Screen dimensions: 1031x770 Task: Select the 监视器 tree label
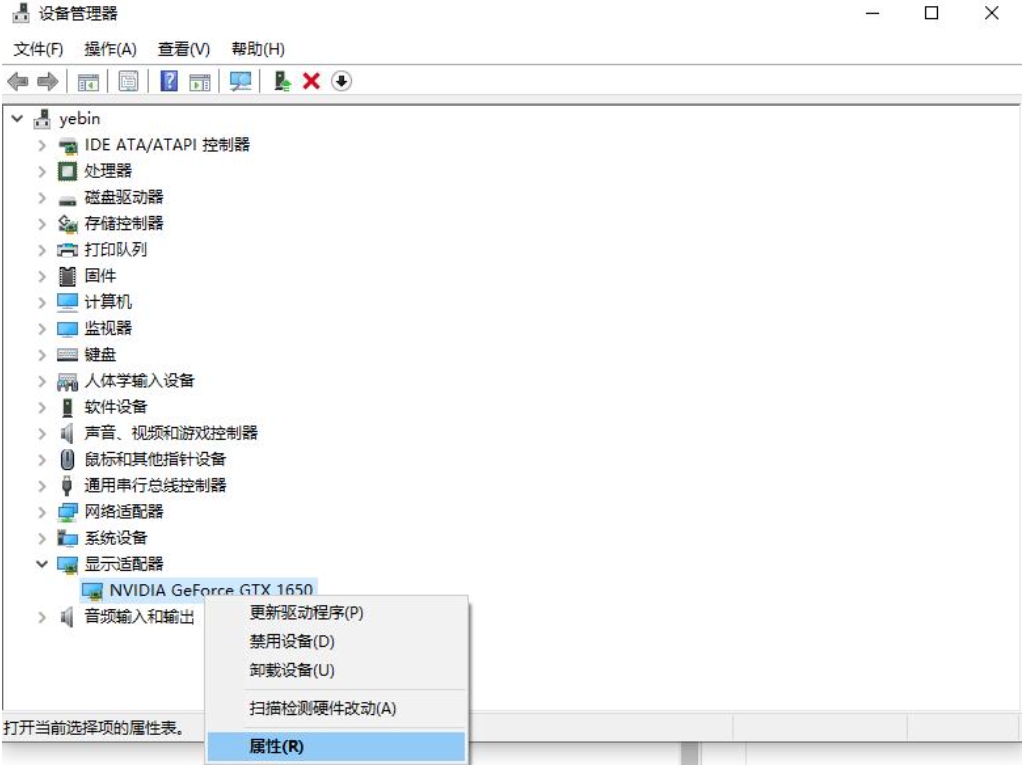coord(108,329)
